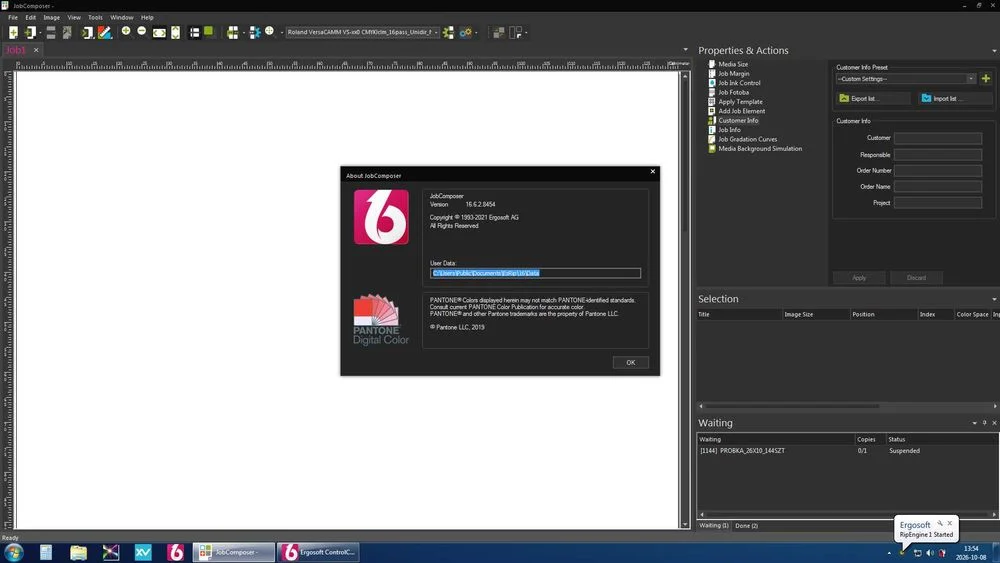
Task: Click the Order Name input field
Action: click(938, 186)
